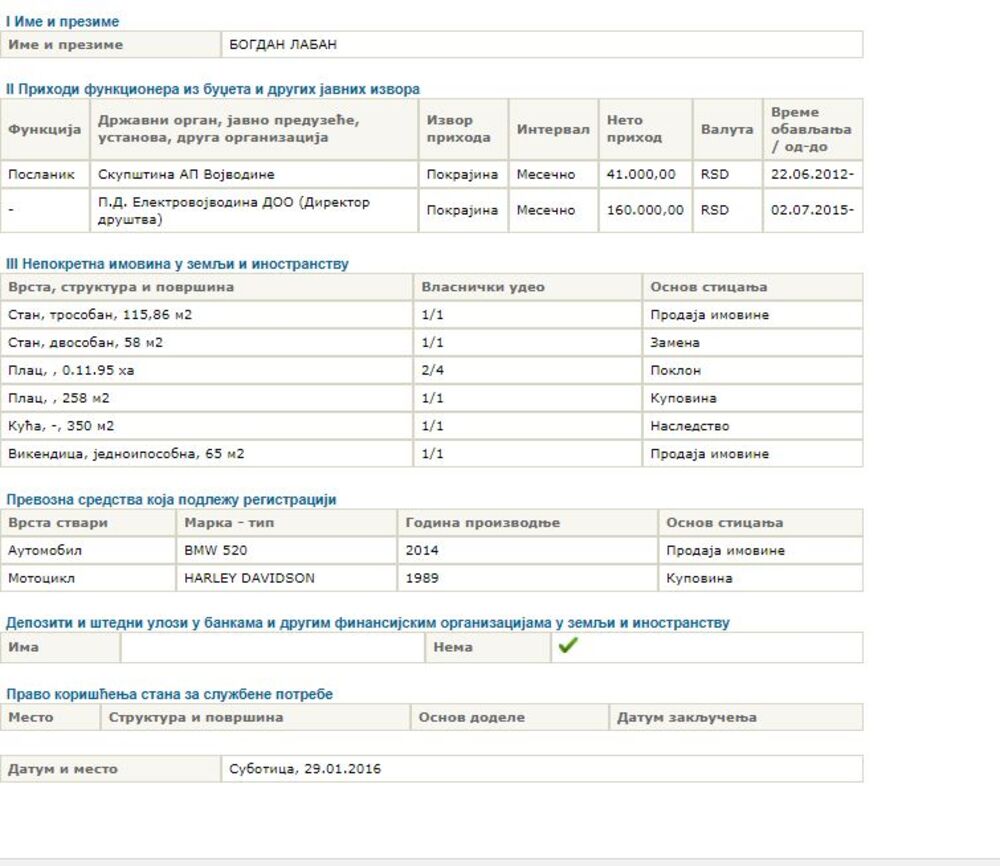Click the Година производње column header
1000x866 pixels.
pos(482,523)
